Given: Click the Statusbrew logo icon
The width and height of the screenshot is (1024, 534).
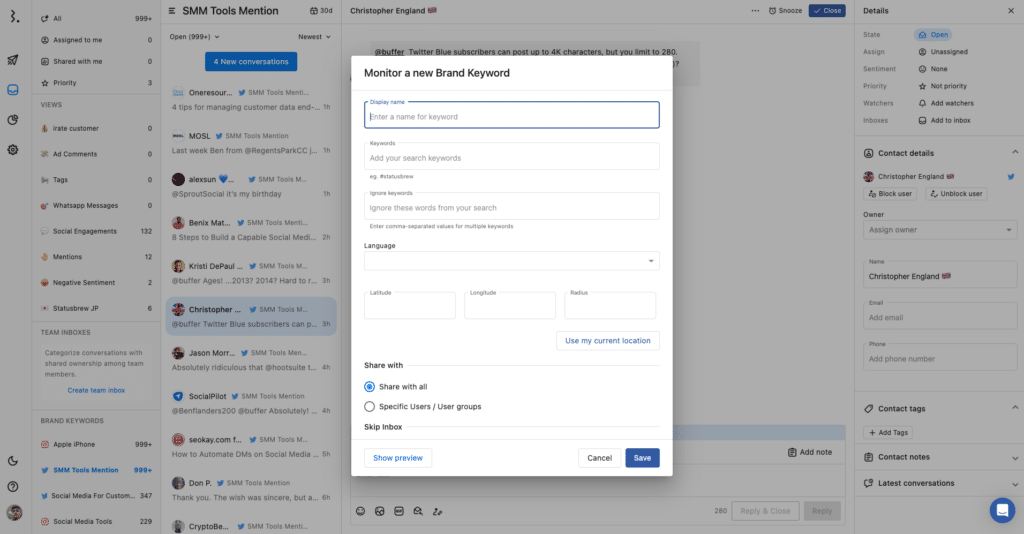Looking at the screenshot, I should pyautogui.click(x=14, y=16).
